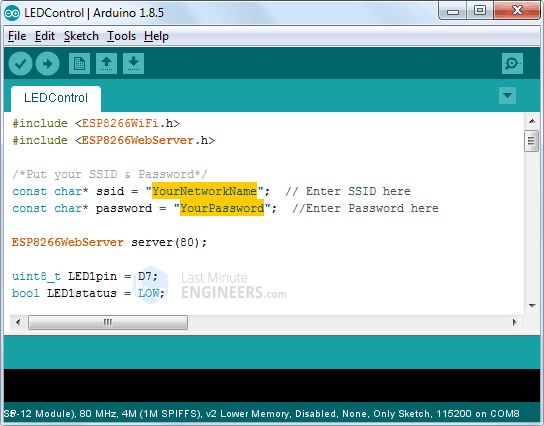544x426 pixels.
Task: Click the LED1pin variable name
Action: pos(92,276)
